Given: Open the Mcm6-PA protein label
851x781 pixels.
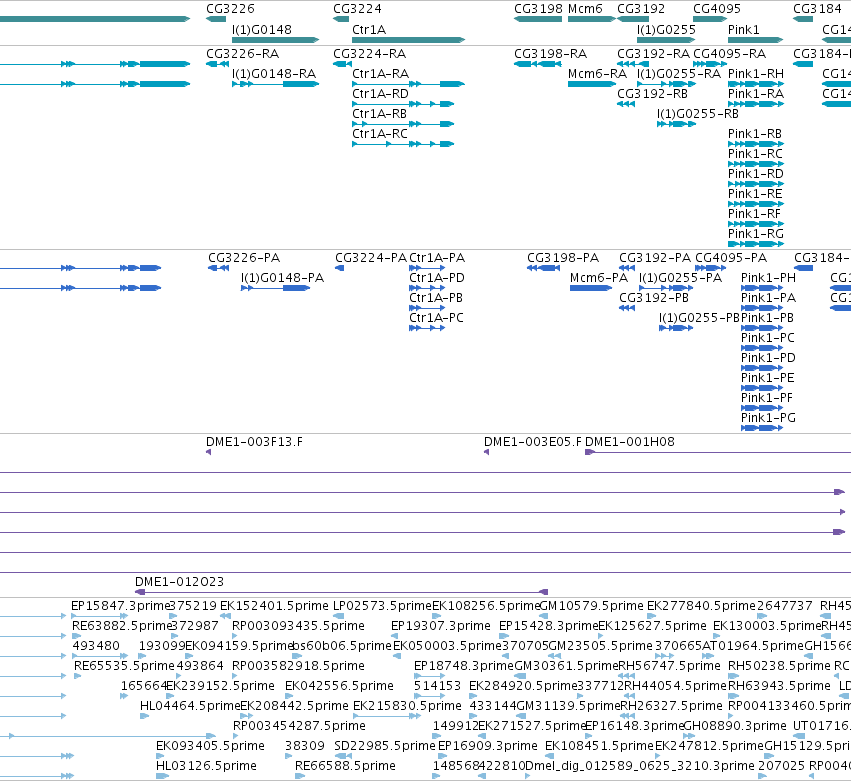Looking at the screenshot, I should point(599,278).
